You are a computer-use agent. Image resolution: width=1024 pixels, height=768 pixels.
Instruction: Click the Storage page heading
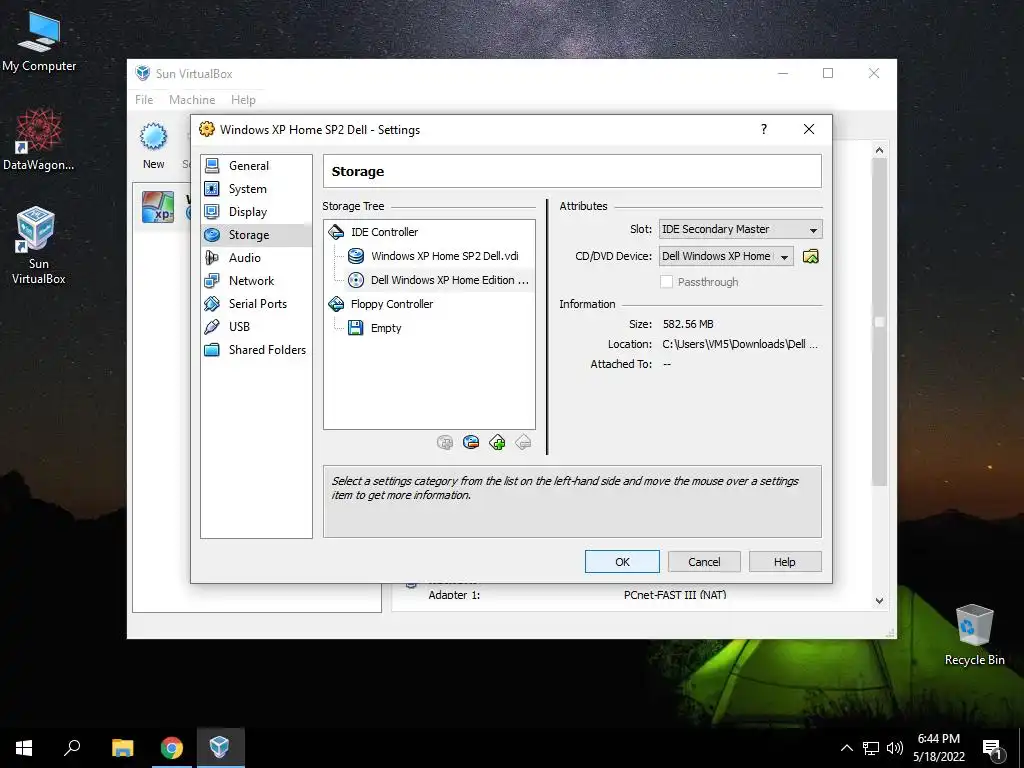tap(358, 172)
